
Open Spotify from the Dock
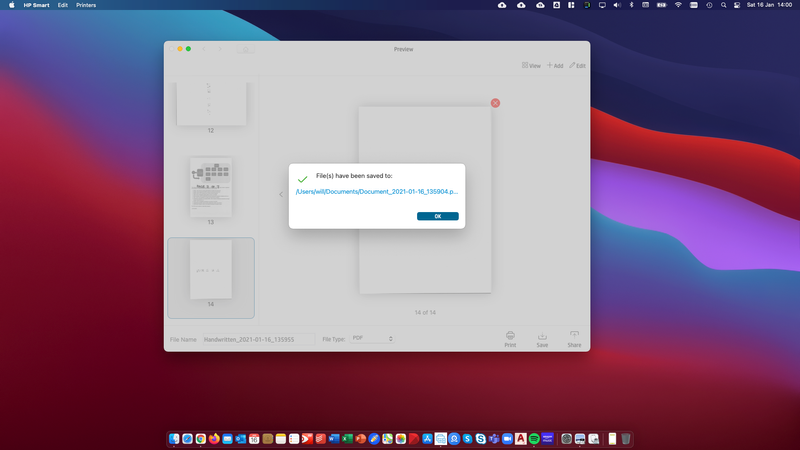pyautogui.click(x=534, y=438)
